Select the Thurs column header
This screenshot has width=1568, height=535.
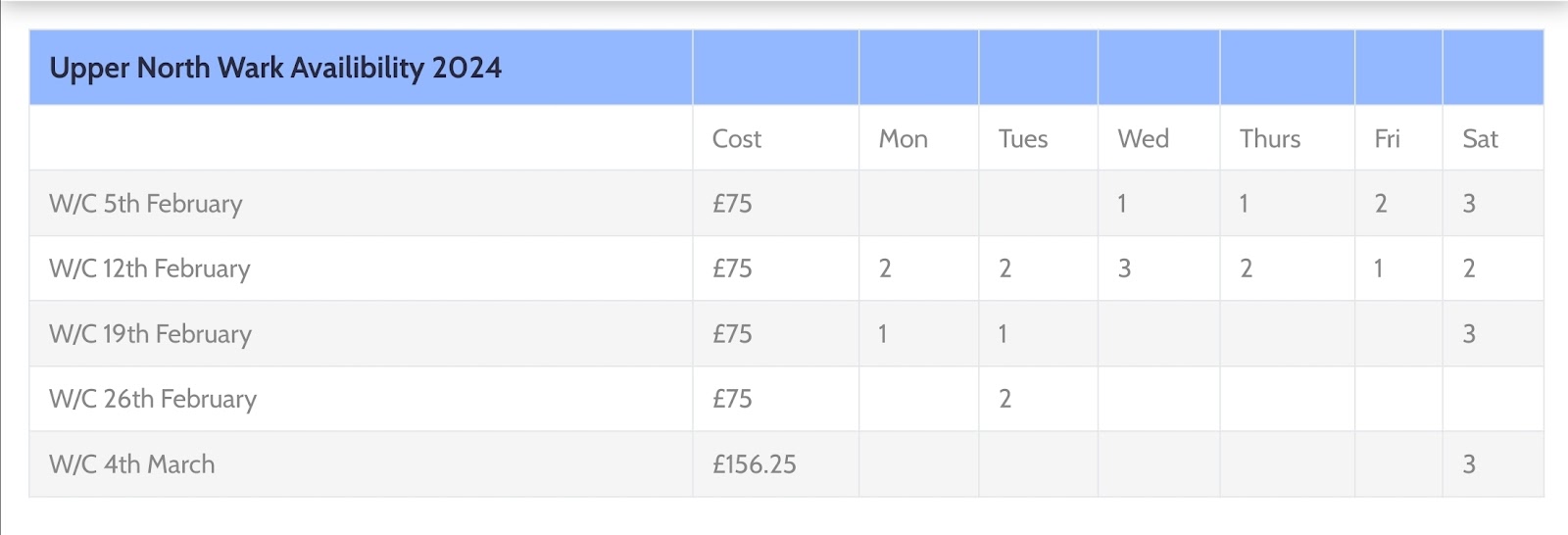click(x=1269, y=139)
